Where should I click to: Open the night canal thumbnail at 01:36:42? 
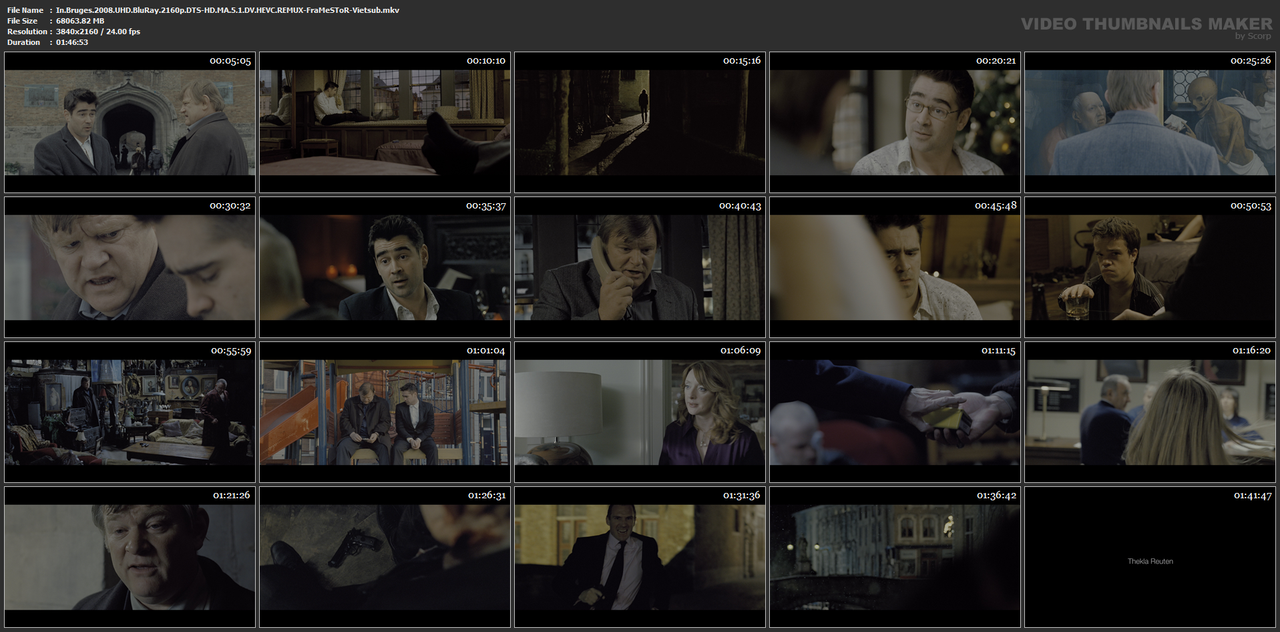(895, 557)
